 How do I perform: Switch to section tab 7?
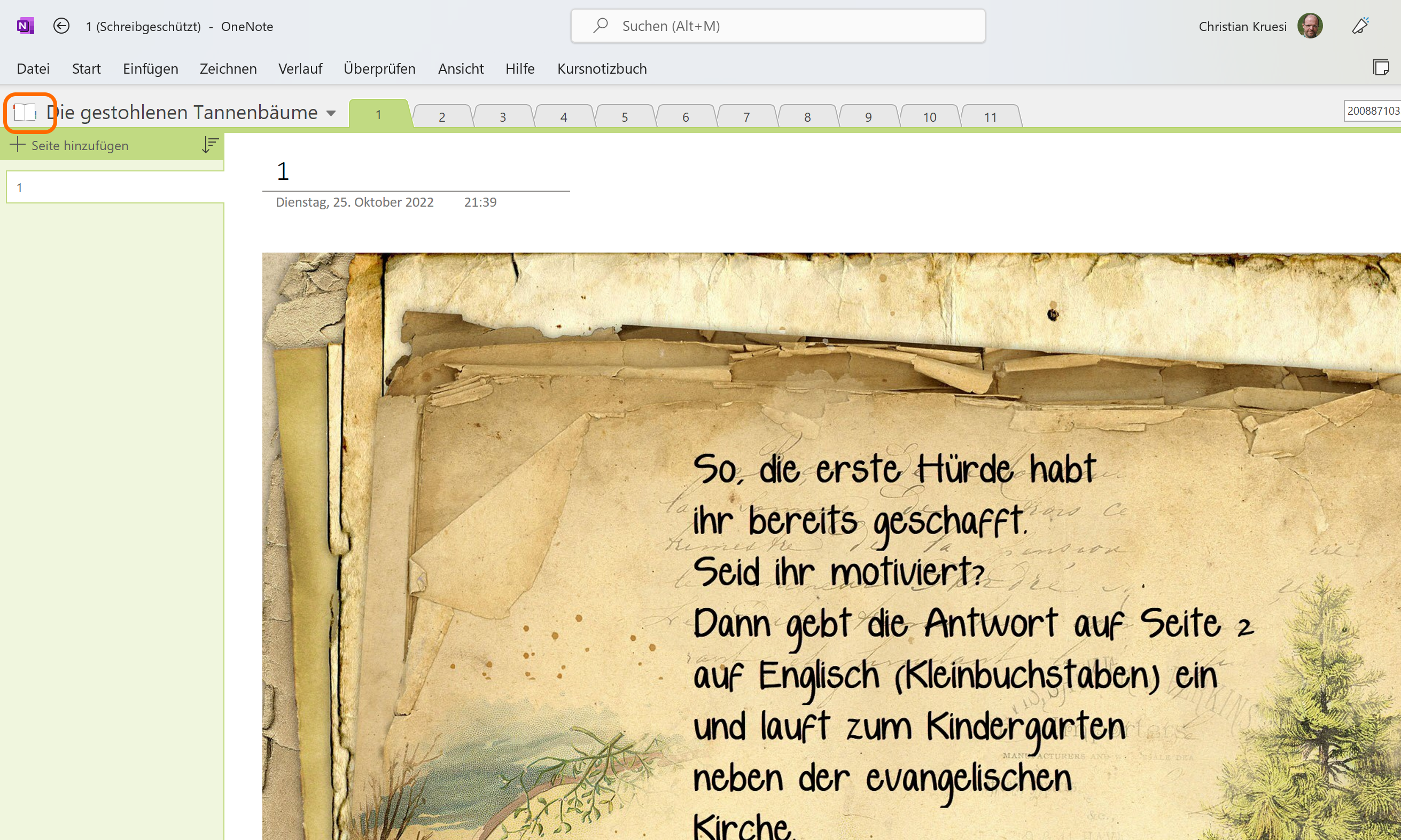(x=746, y=117)
